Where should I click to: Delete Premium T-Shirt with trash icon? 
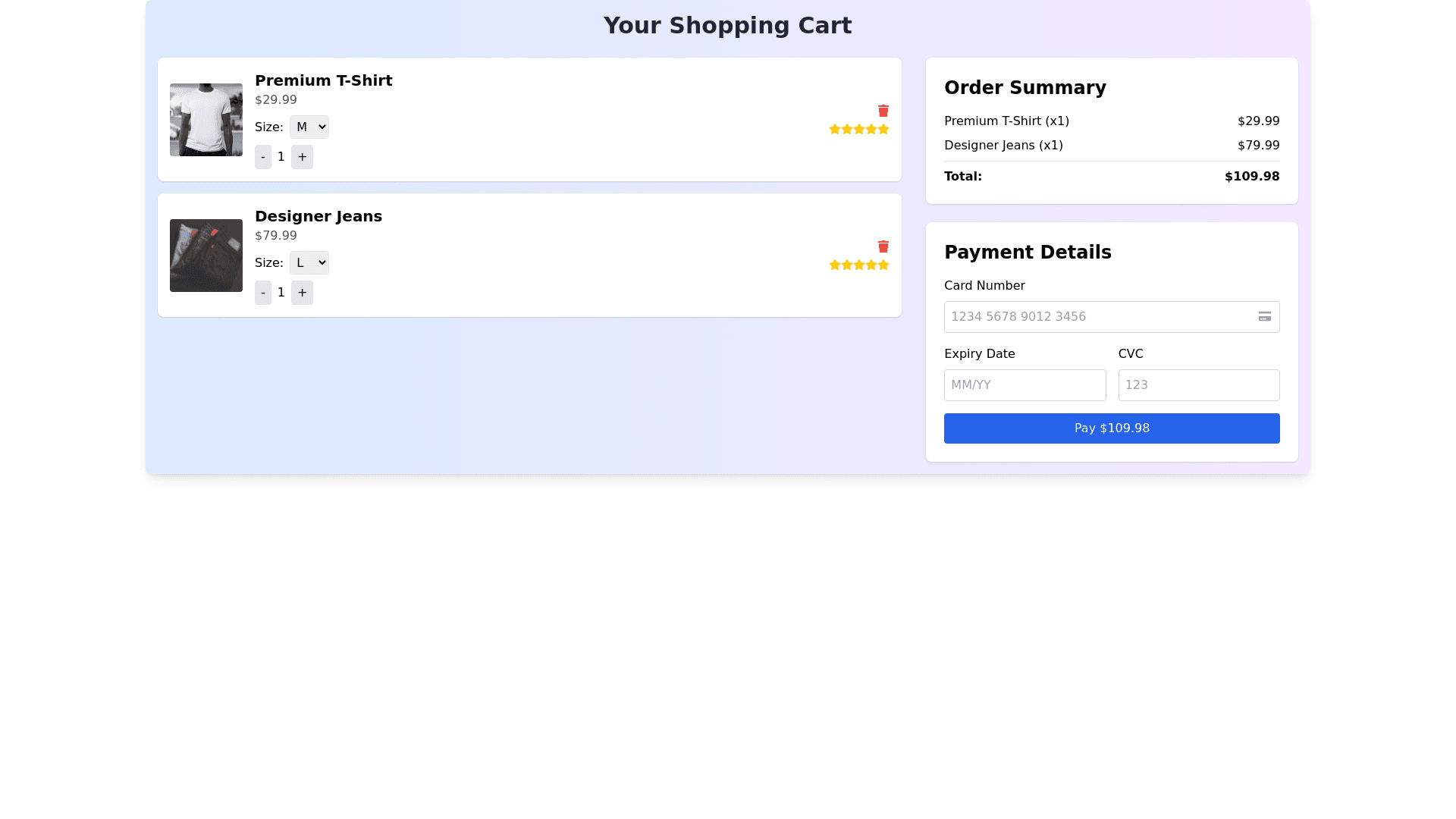pyautogui.click(x=883, y=111)
